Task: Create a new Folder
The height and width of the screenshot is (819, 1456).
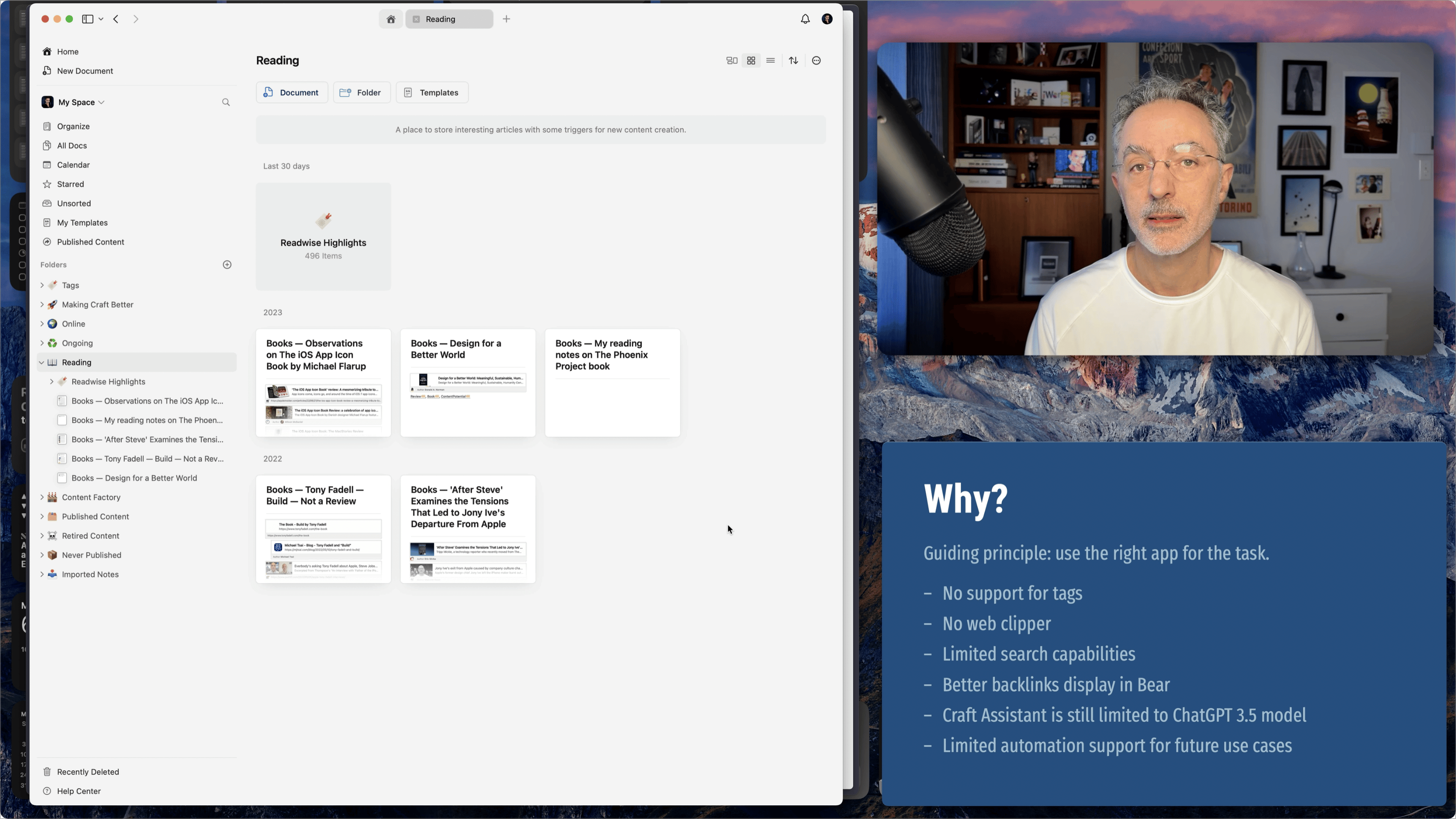Action: (362, 93)
